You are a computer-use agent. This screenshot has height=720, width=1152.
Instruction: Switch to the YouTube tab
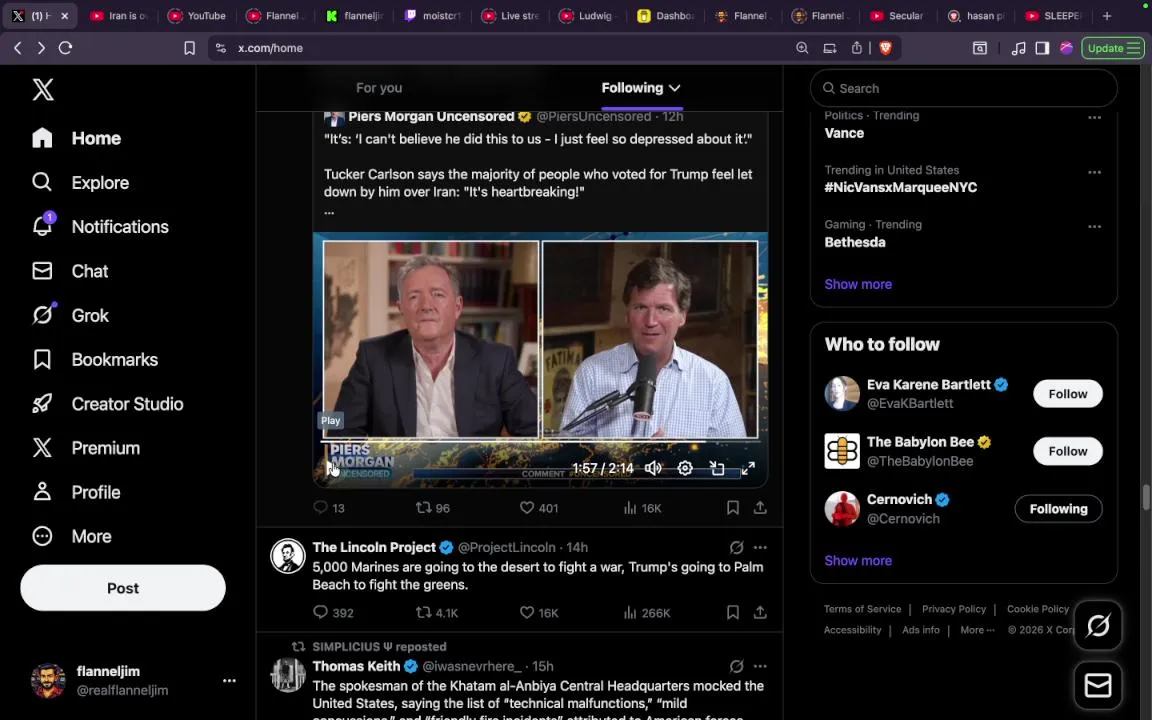point(196,15)
